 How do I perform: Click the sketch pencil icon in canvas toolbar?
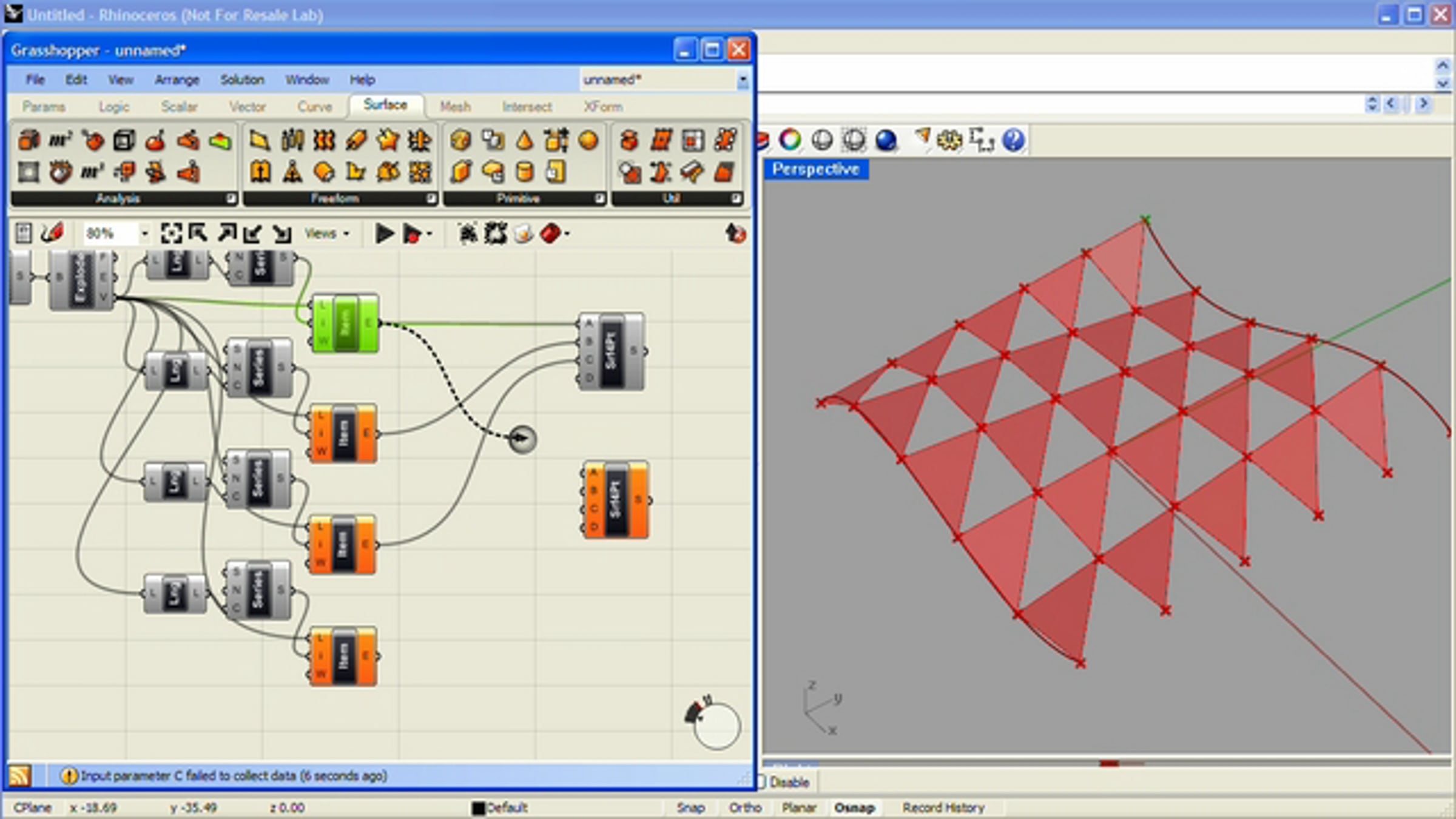point(53,234)
